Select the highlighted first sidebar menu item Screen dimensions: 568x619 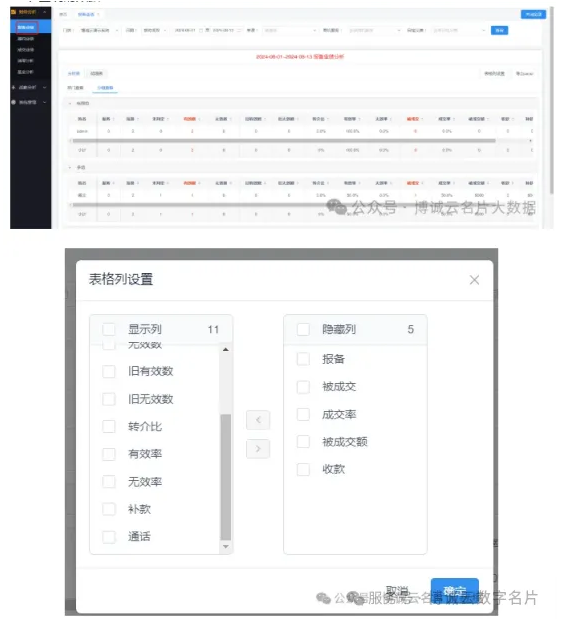click(x=27, y=27)
